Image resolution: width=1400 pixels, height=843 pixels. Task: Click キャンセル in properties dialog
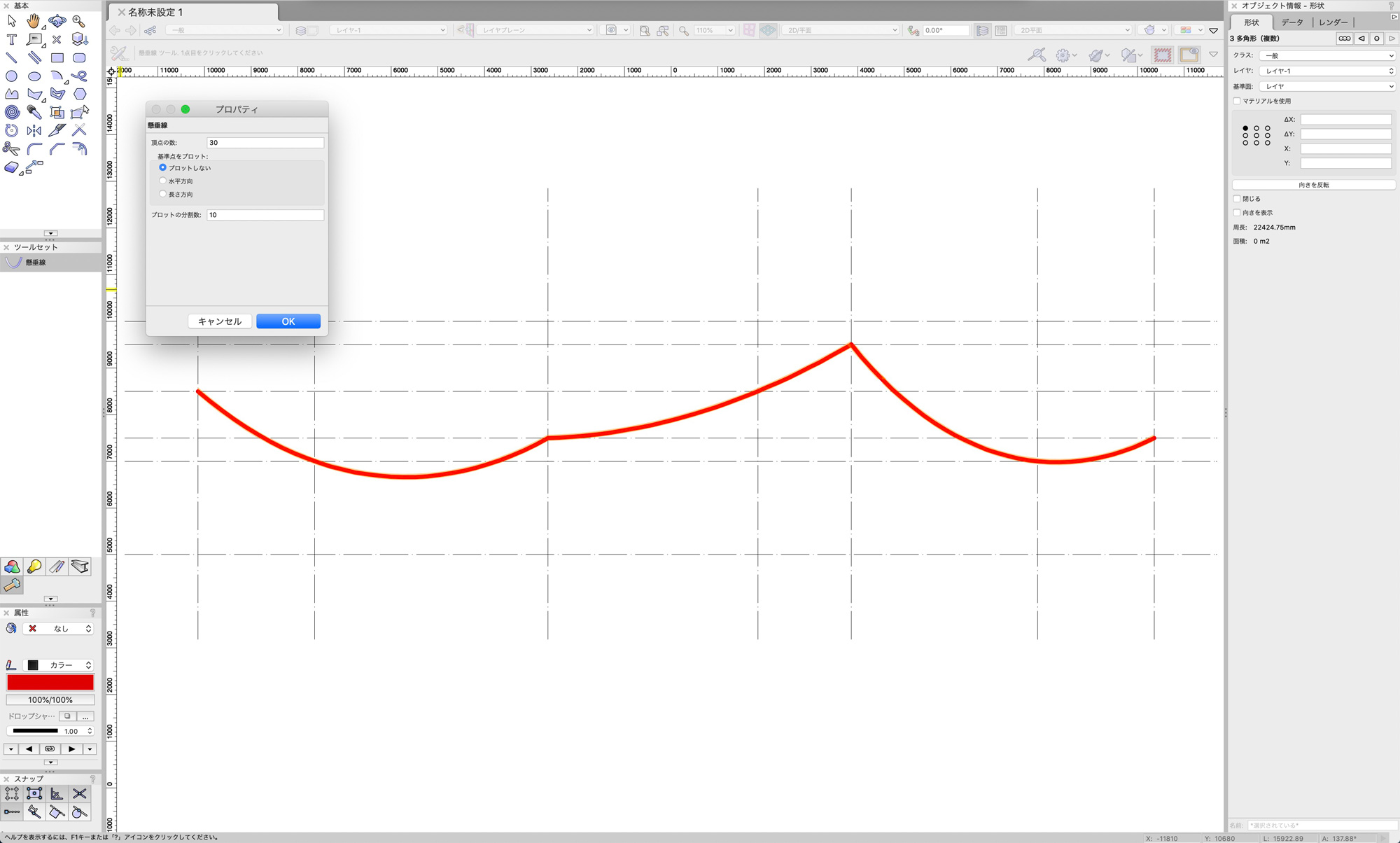click(220, 321)
